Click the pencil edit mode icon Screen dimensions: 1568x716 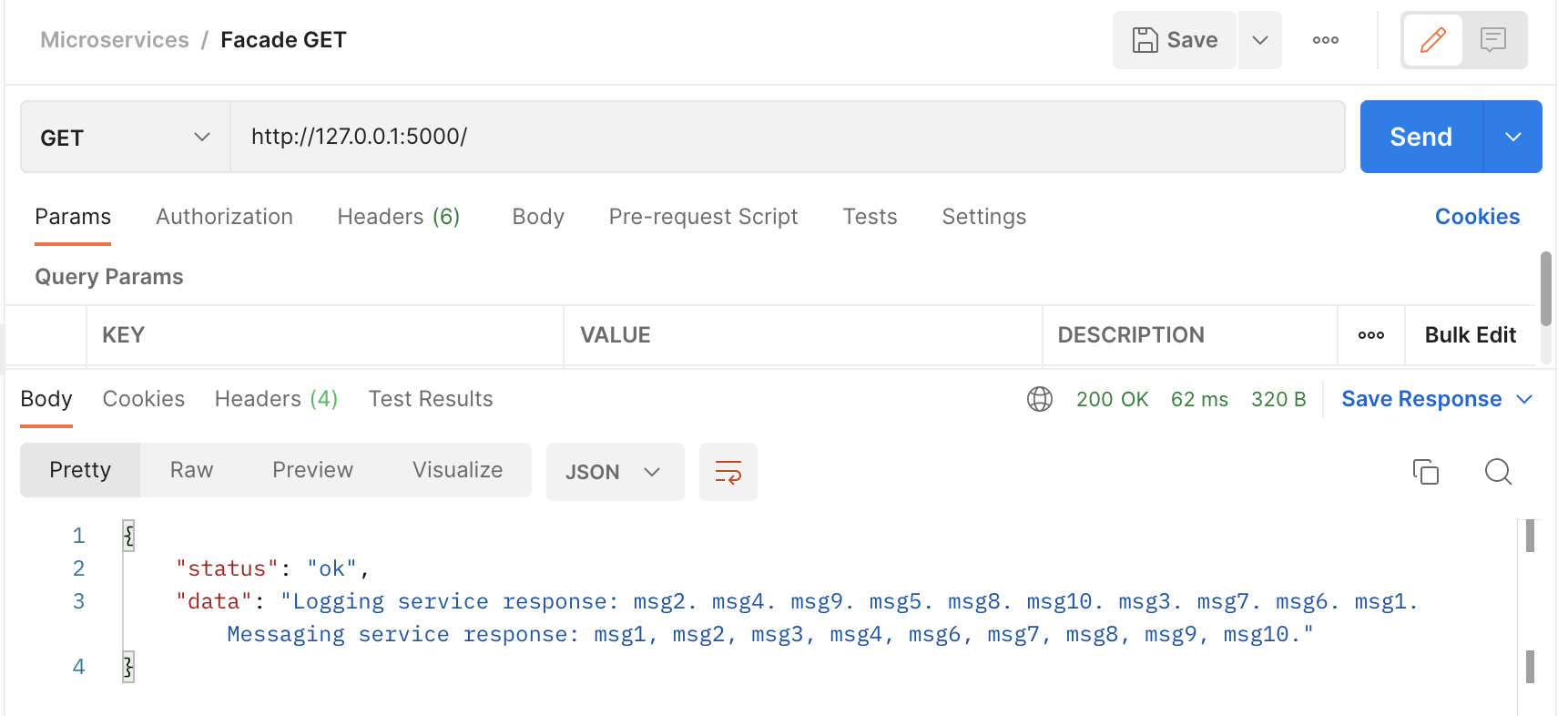1432,40
